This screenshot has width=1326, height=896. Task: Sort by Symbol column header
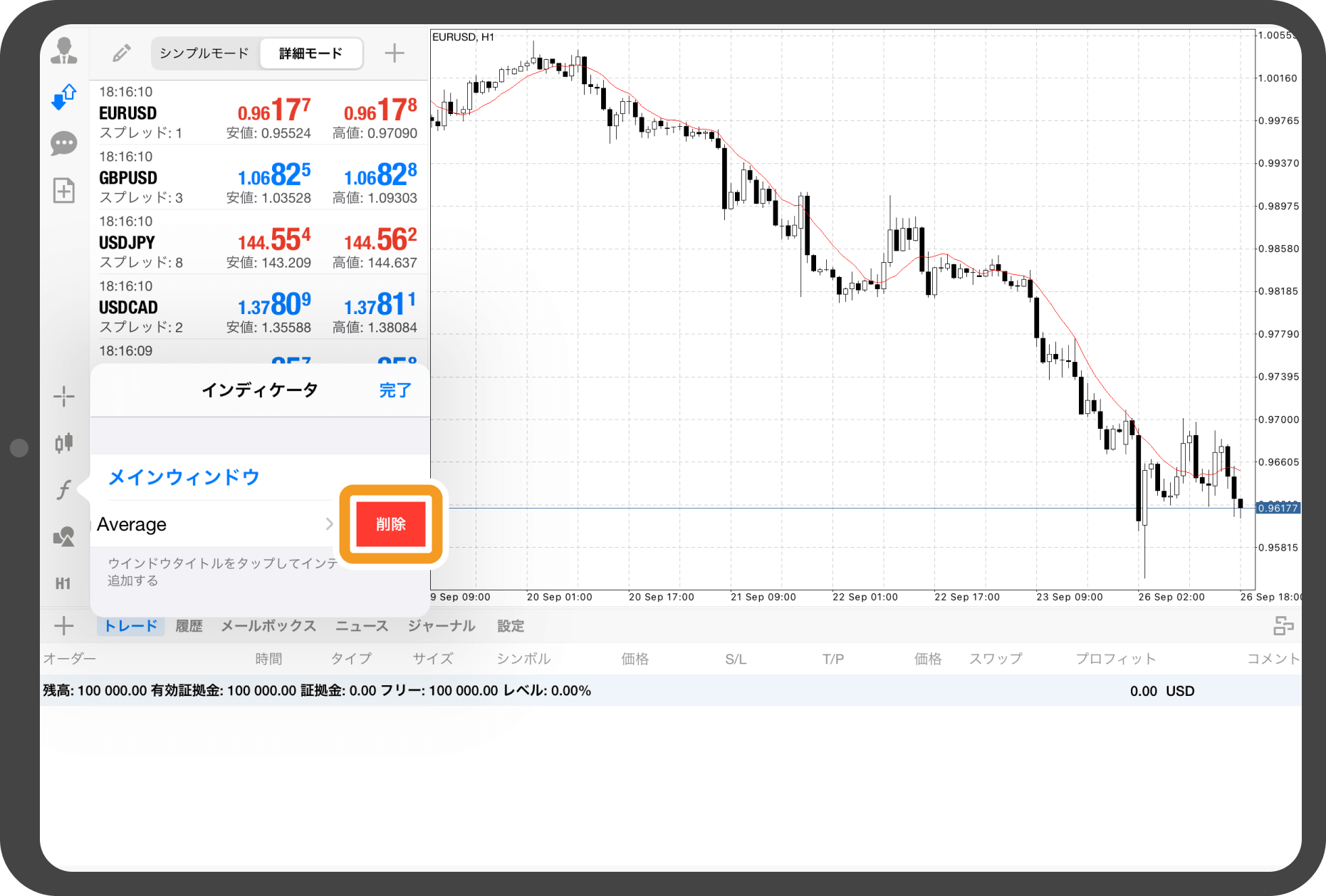[x=523, y=659]
